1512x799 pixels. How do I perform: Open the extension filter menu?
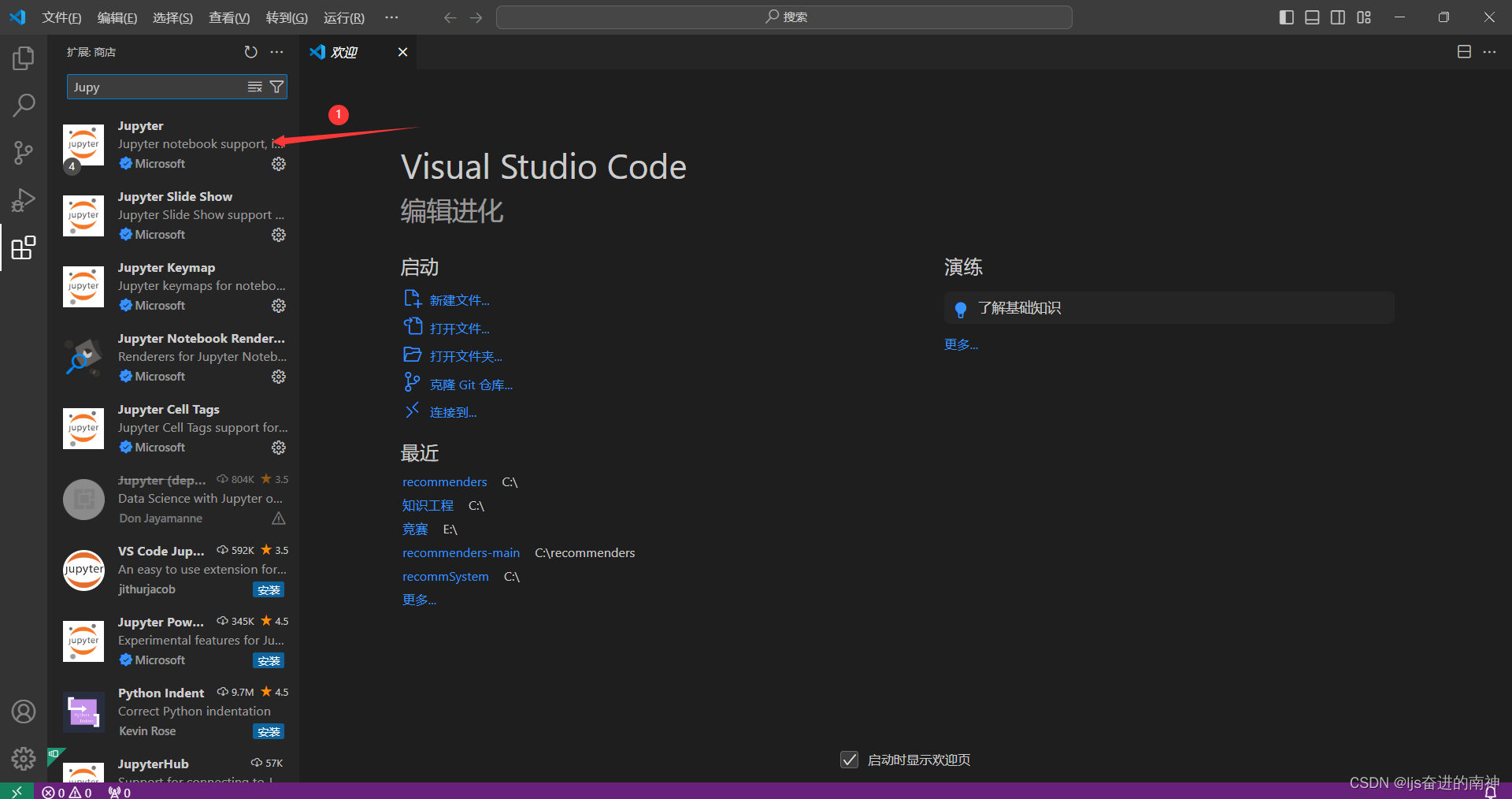pos(276,87)
